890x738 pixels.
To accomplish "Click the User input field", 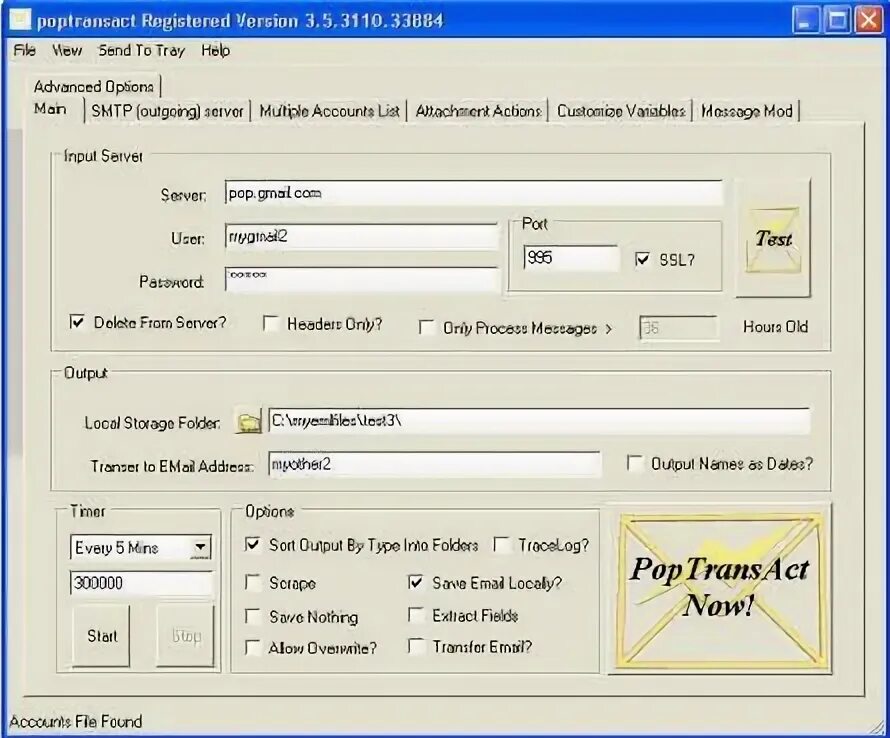I will tap(362, 236).
